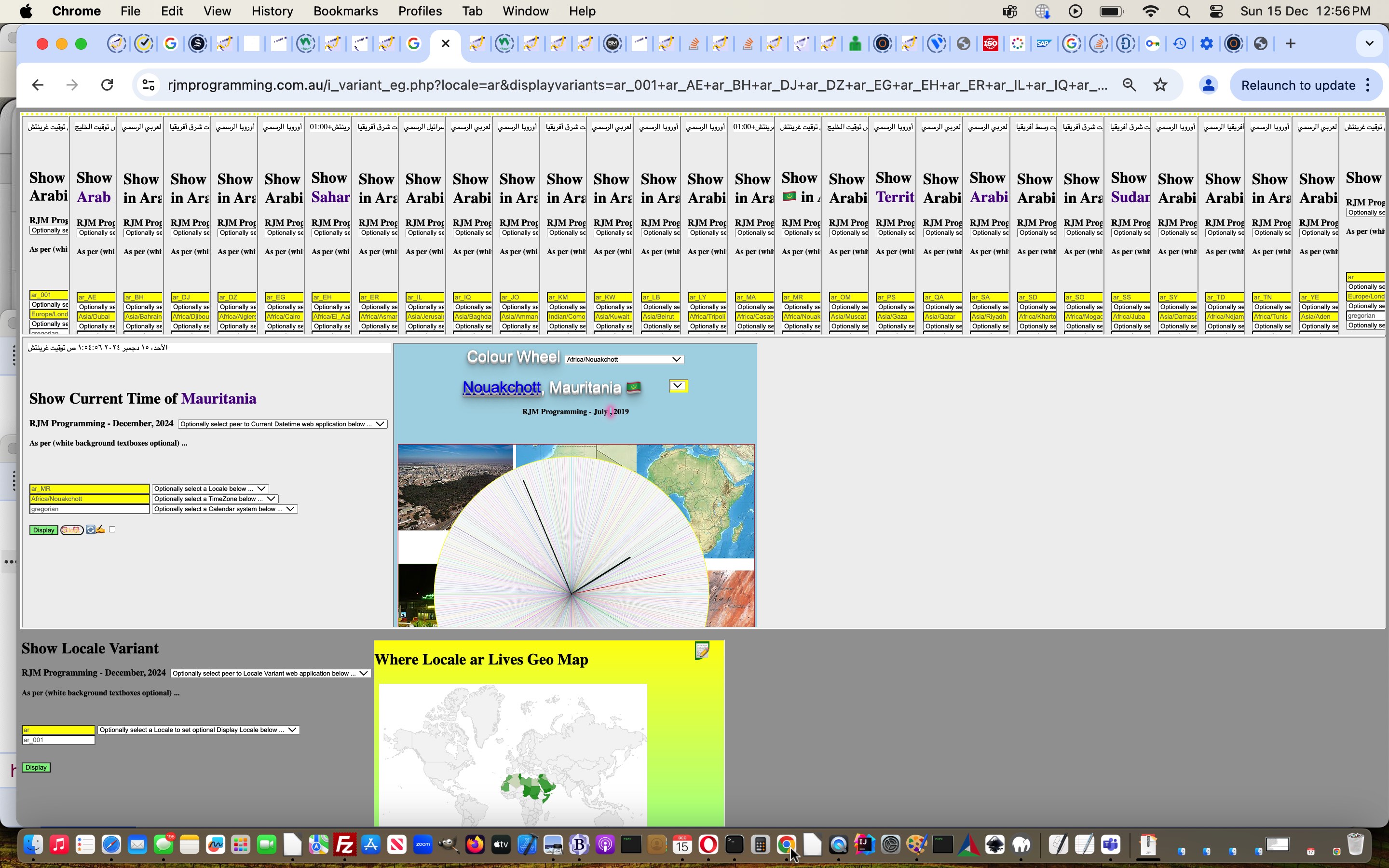Toggle the small checkbox next to Display
Screen dimensions: 1389x868
coord(111,530)
